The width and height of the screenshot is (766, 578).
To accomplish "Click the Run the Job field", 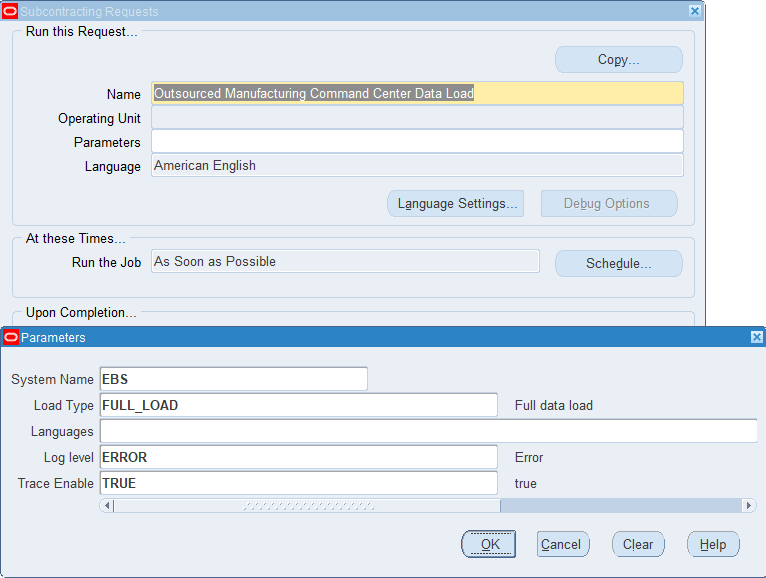I will (345, 261).
